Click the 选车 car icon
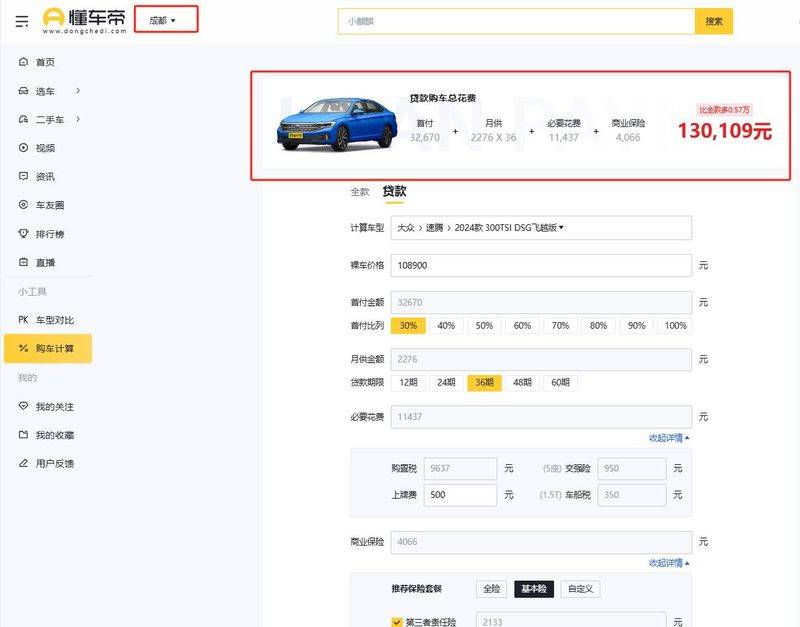800x627 pixels. click(x=23, y=91)
